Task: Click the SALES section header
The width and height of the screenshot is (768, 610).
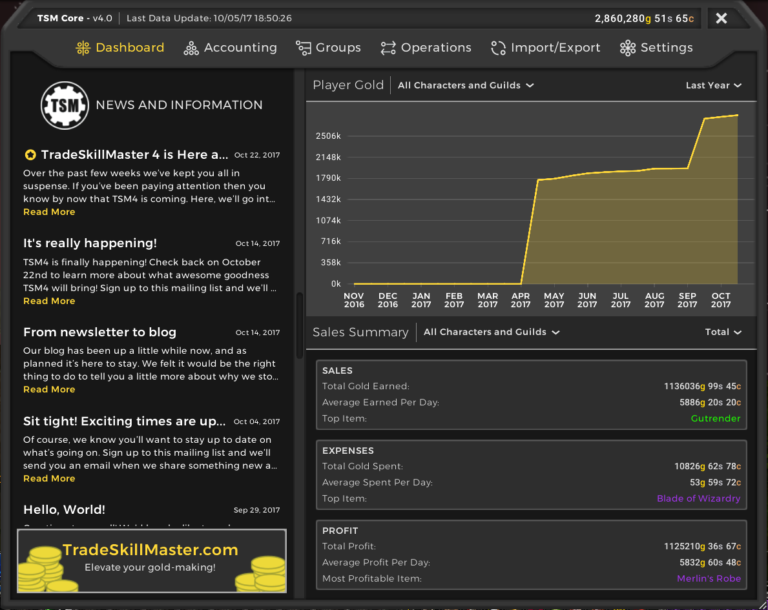Action: pyautogui.click(x=337, y=371)
